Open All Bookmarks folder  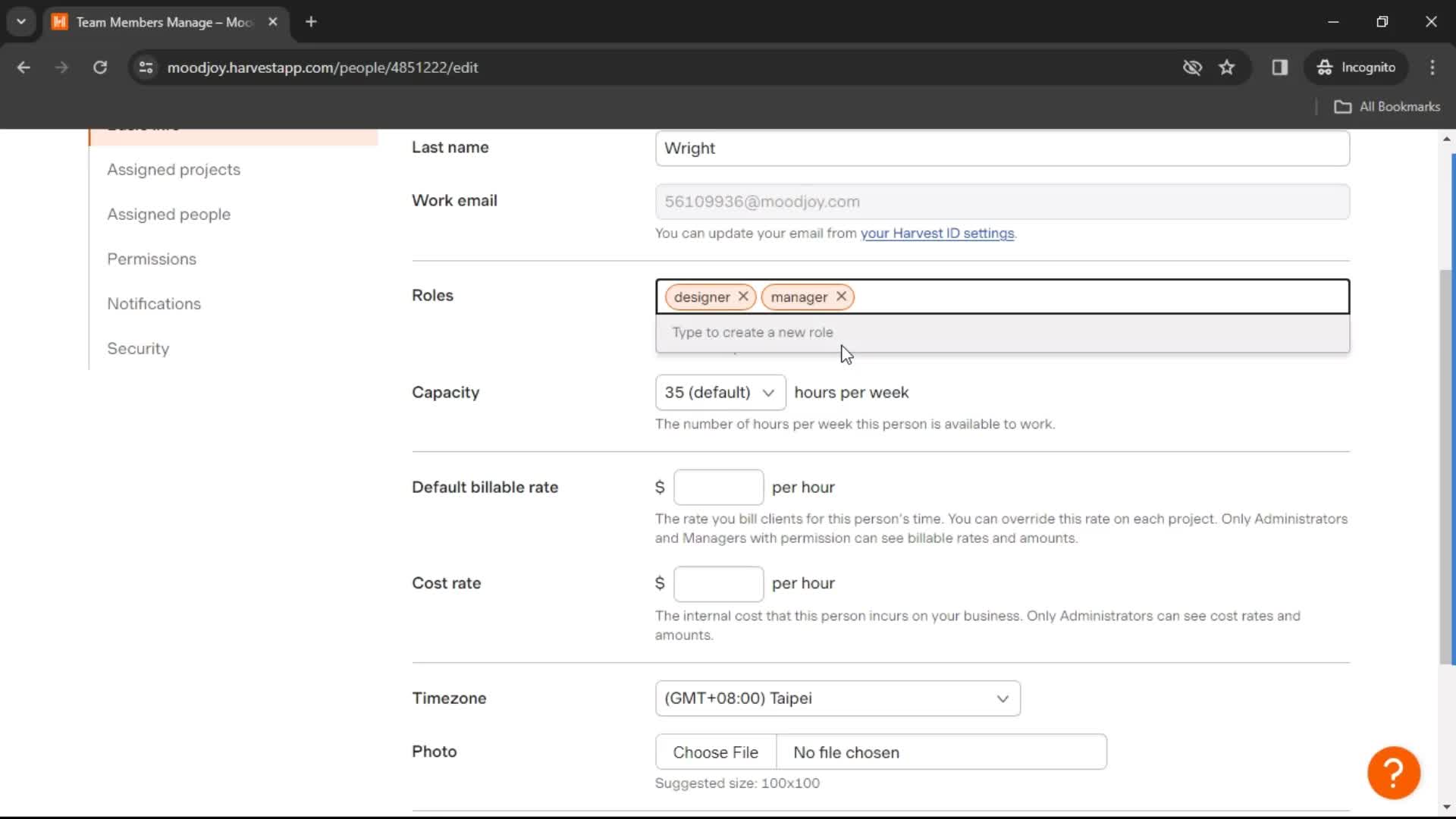[1387, 107]
